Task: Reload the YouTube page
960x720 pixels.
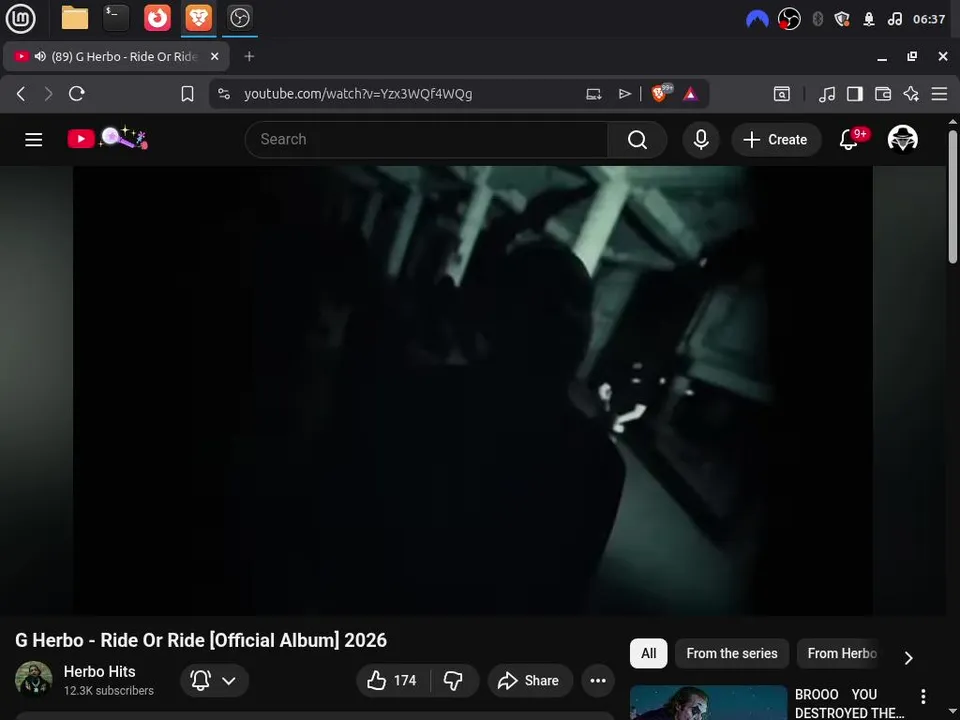Action: coord(77,94)
